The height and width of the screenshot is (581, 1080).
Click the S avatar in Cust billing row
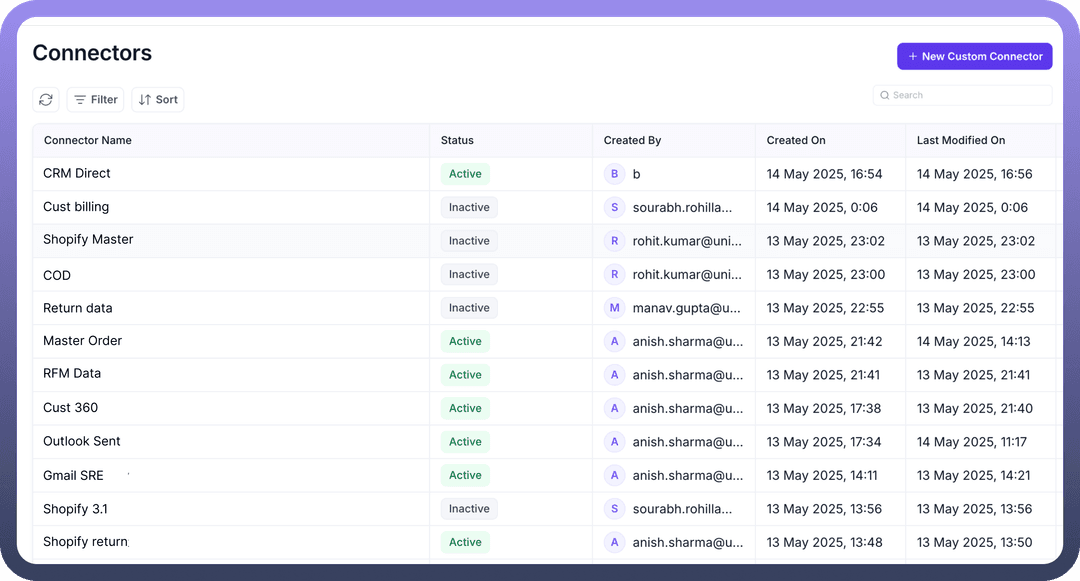coord(615,208)
